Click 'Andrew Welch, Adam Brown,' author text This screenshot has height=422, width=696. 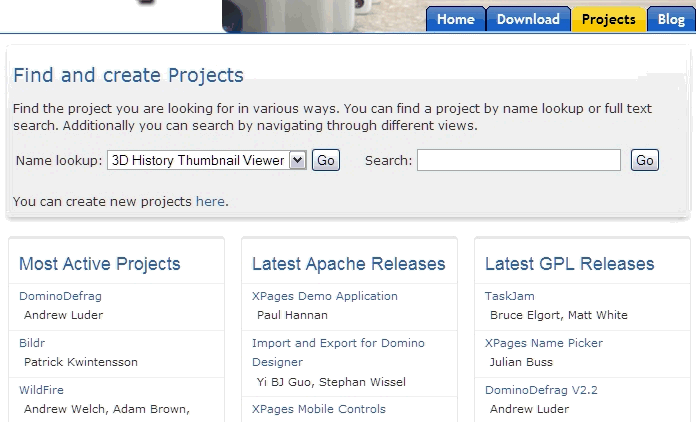(107, 409)
